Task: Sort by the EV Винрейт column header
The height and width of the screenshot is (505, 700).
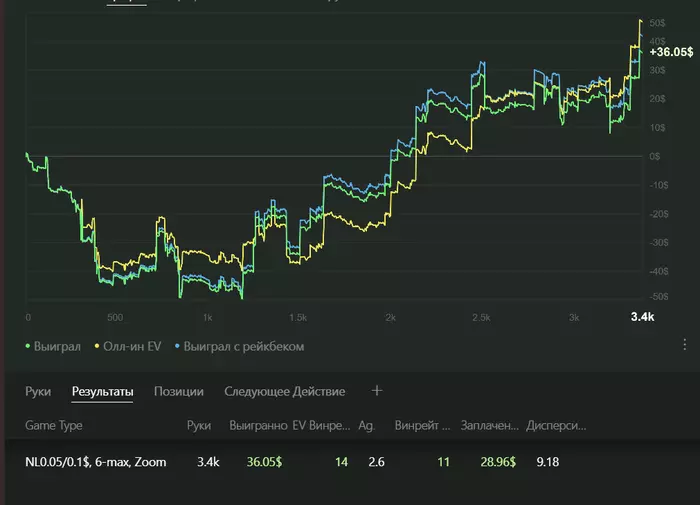Action: tap(321, 426)
